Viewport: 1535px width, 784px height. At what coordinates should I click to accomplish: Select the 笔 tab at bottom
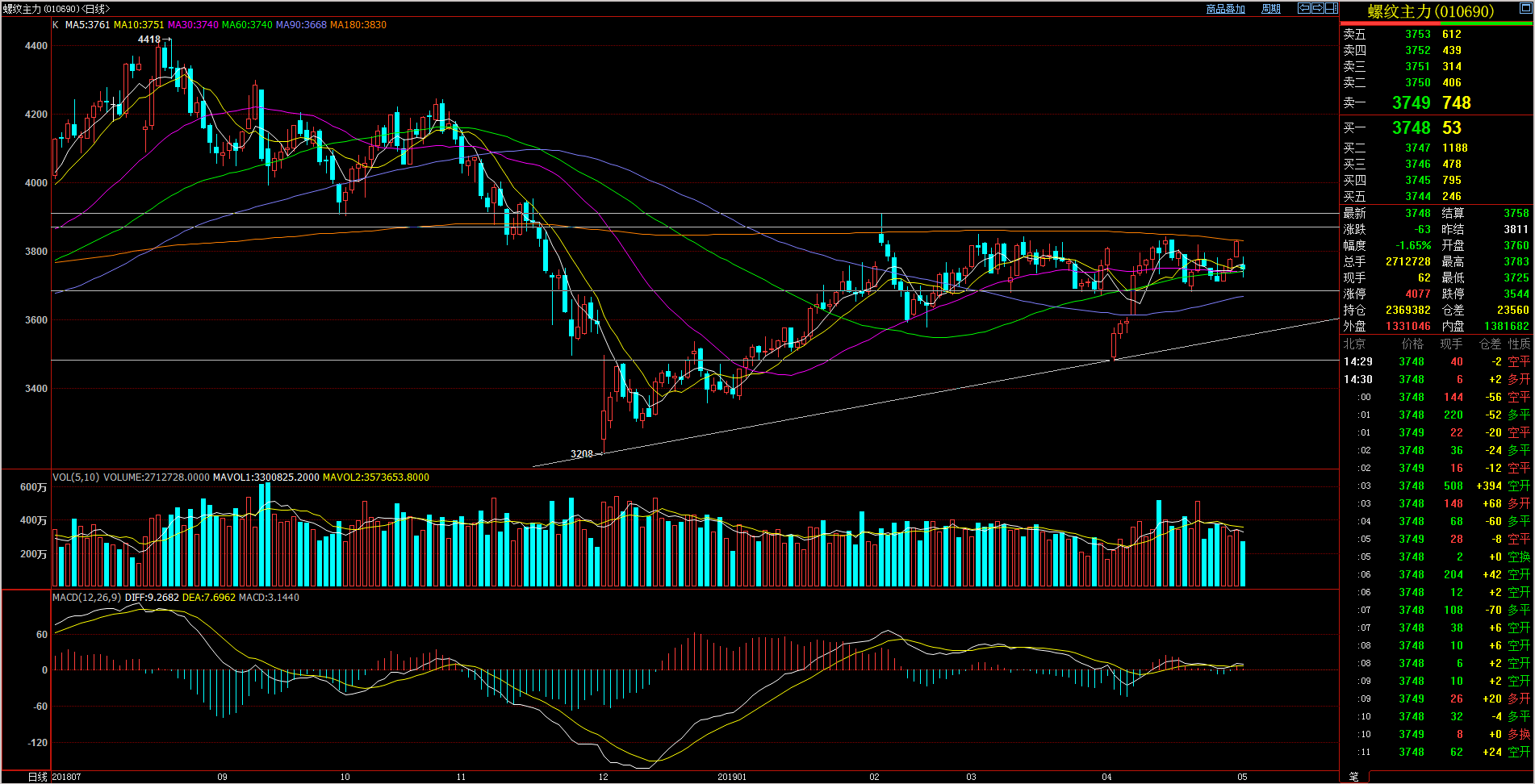tap(1353, 776)
